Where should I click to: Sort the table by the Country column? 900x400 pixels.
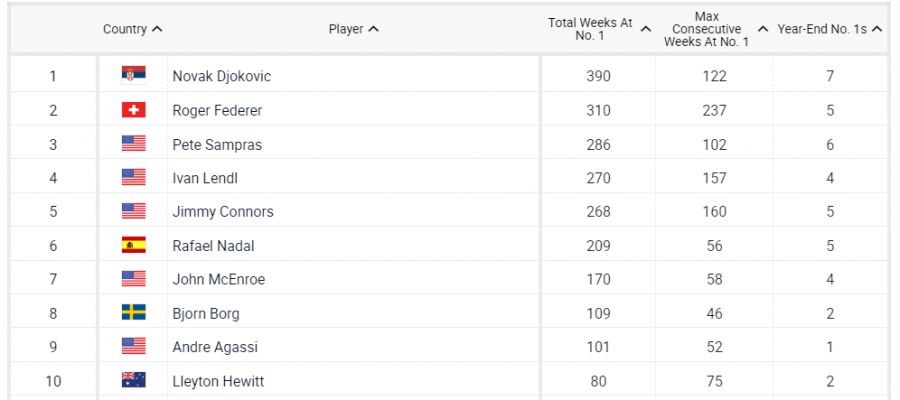[132, 29]
